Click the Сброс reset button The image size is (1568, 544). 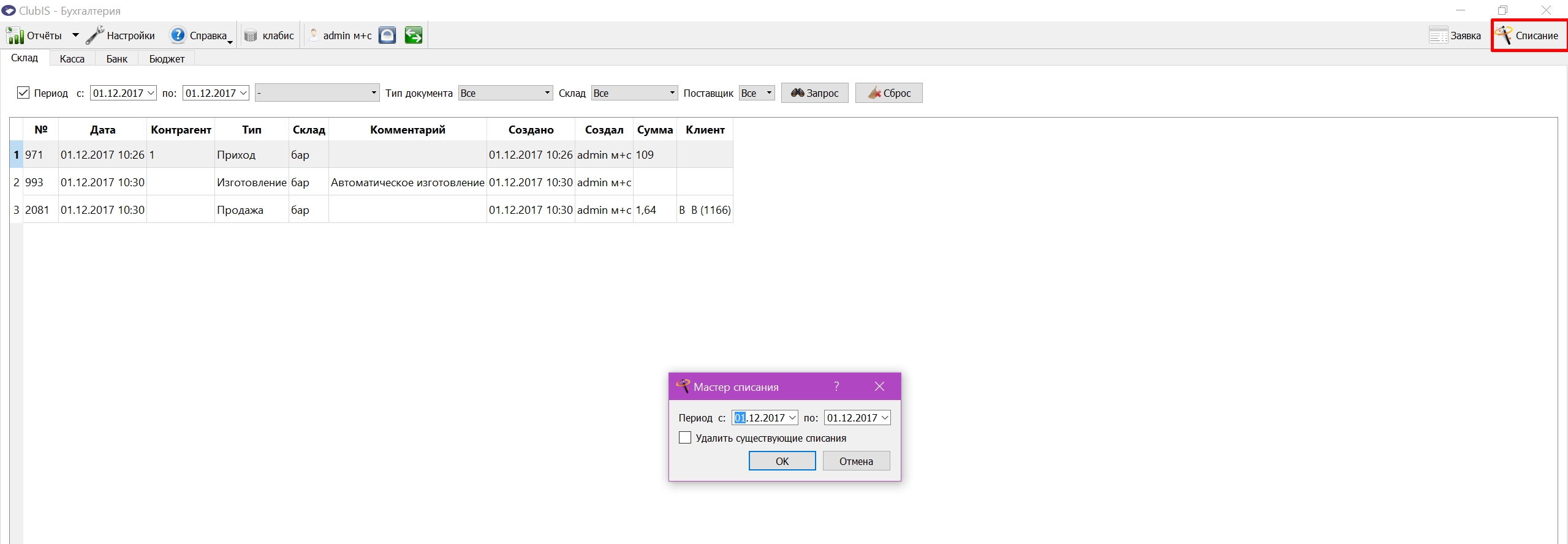888,93
